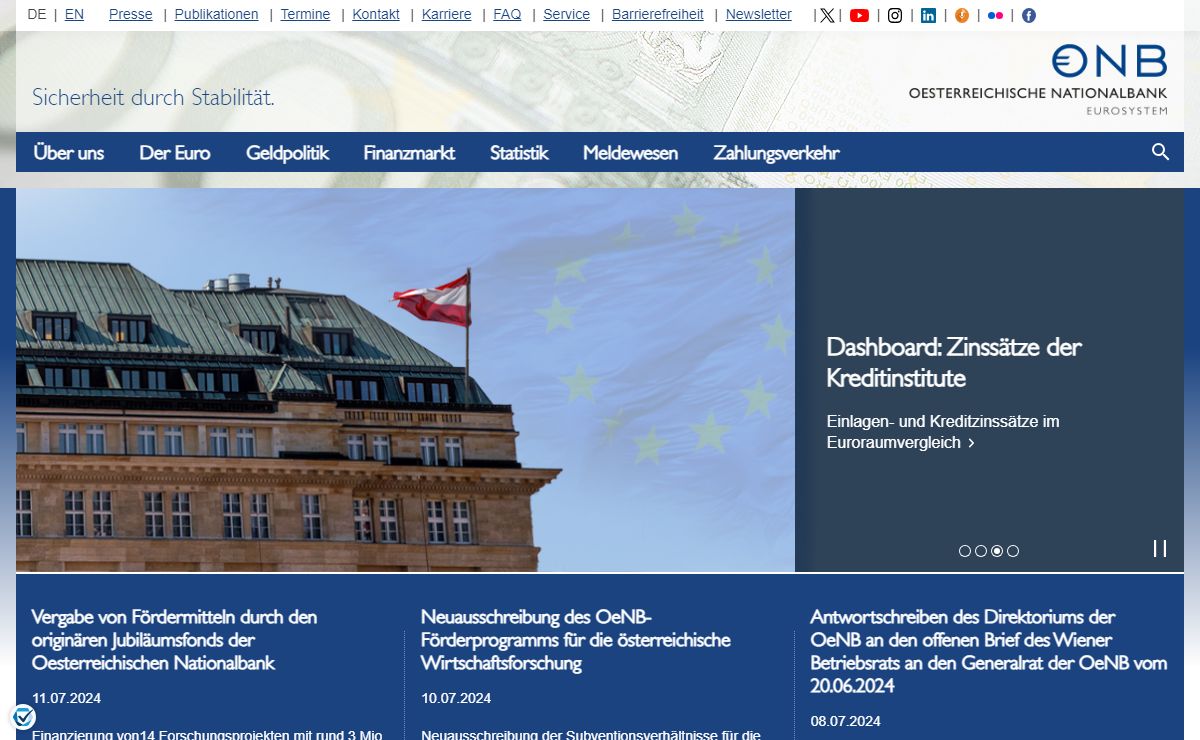Open the Termine link
1200x740 pixels.
coord(305,15)
